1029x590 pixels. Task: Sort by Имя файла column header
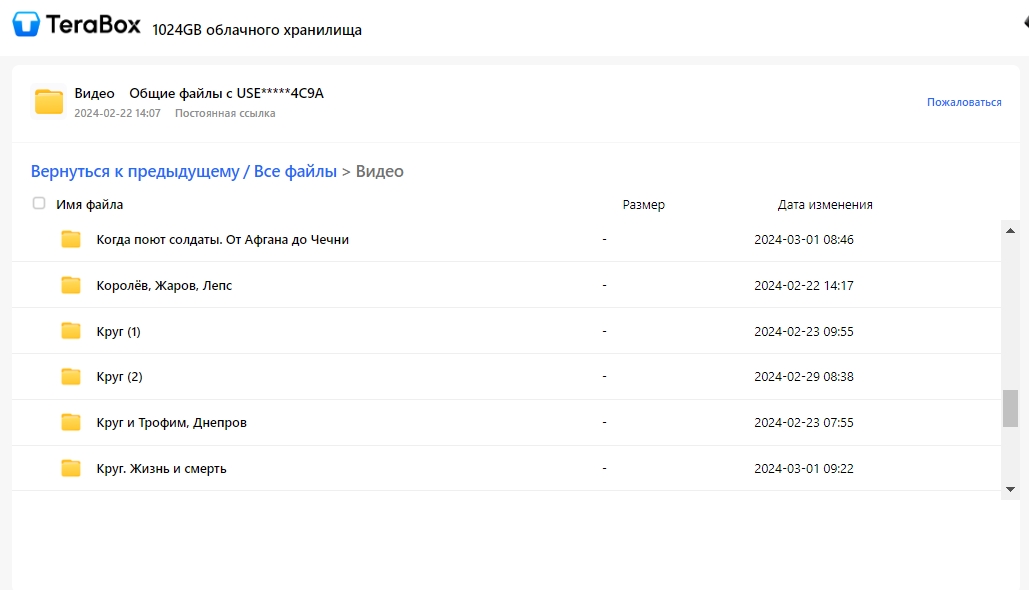coord(89,205)
